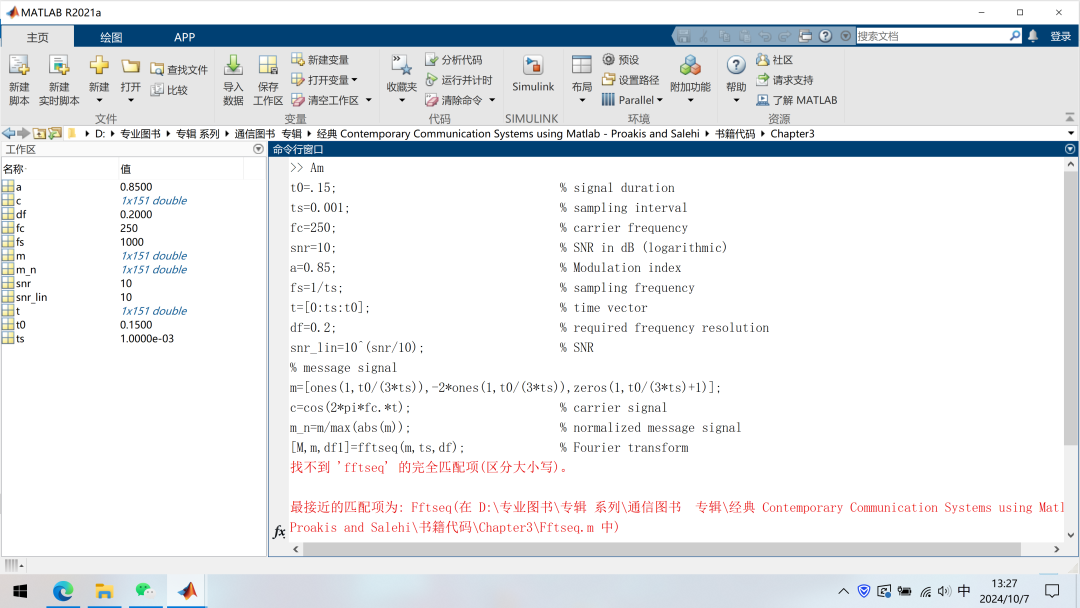Click 分析代码 (Analyze Code)
This screenshot has width=1080, height=608.
[453, 60]
